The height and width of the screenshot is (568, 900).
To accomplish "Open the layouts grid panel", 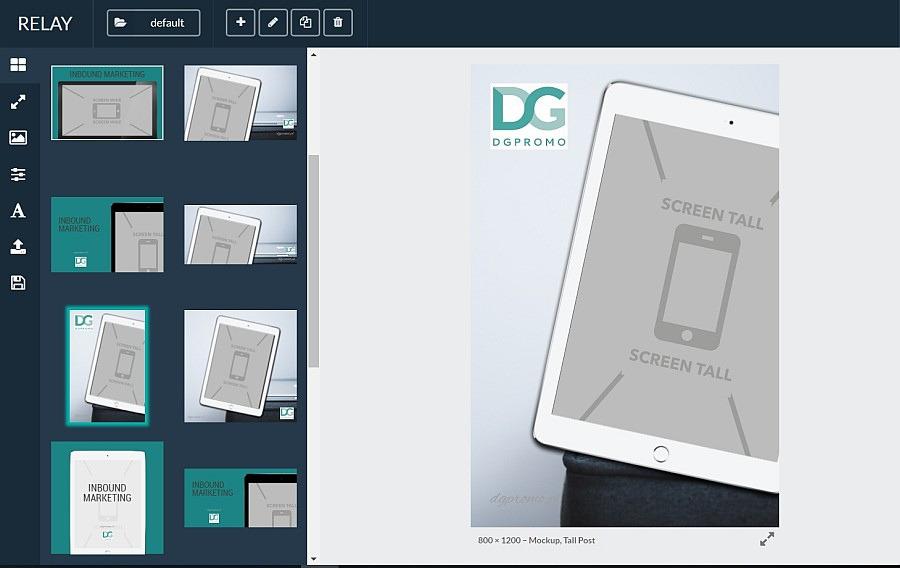I will (x=18, y=65).
